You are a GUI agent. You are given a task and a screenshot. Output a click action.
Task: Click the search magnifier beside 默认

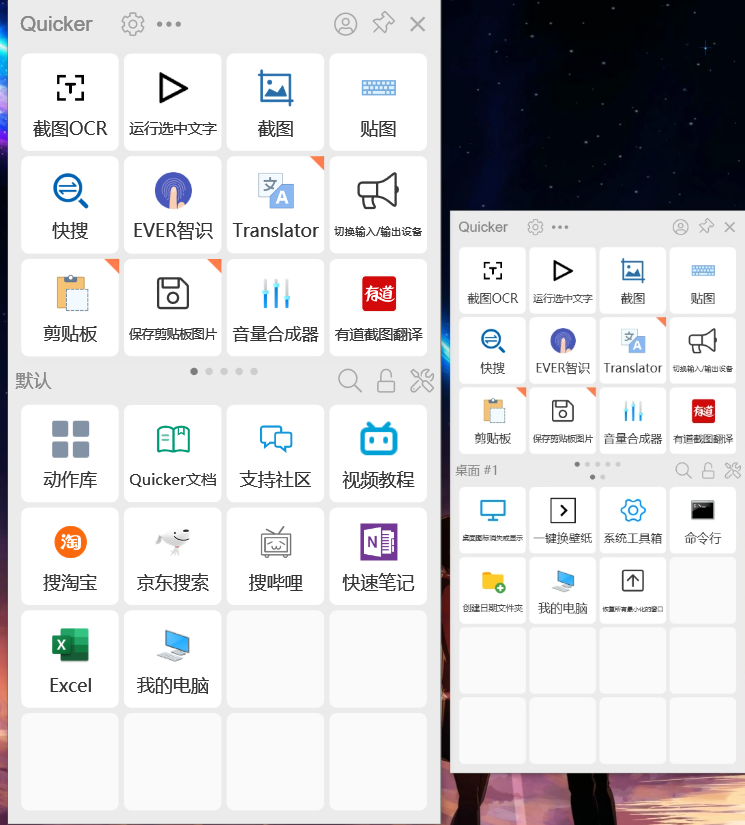coord(350,380)
